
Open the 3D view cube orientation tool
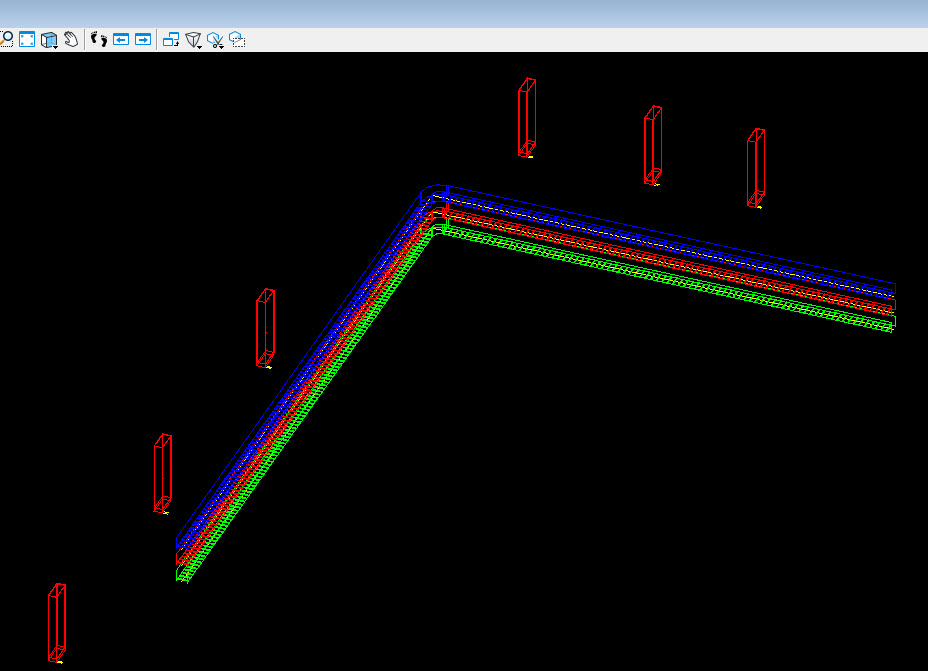50,40
